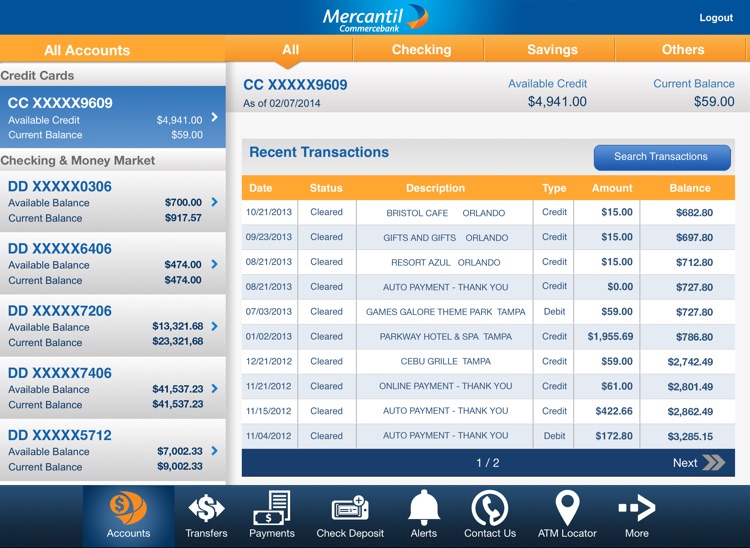Viewport: 750px width, 548px height.
Task: Open the ATM Locator pin icon
Action: pyautogui.click(x=567, y=508)
